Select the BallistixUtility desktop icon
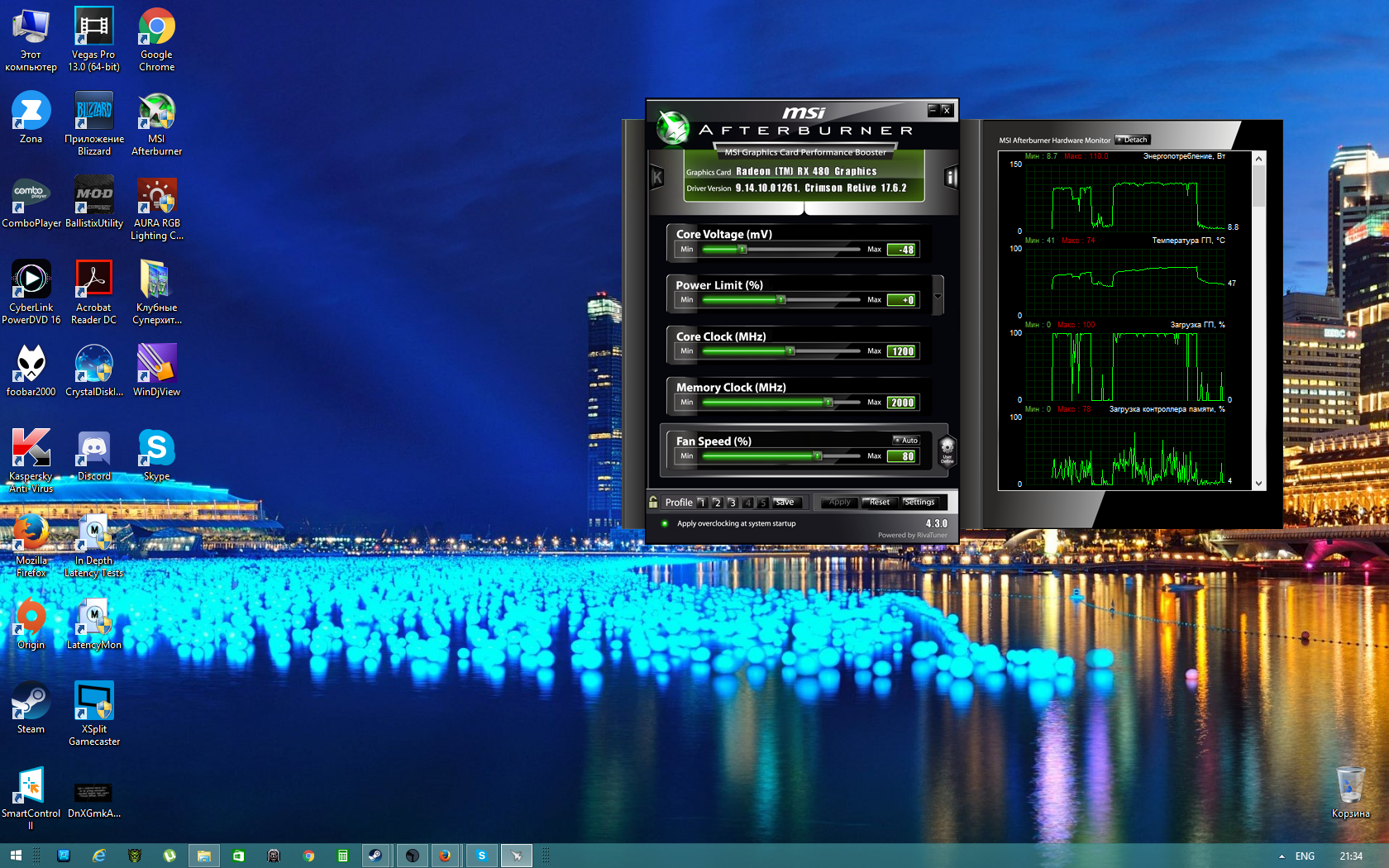This screenshot has width=1389, height=868. (x=94, y=203)
